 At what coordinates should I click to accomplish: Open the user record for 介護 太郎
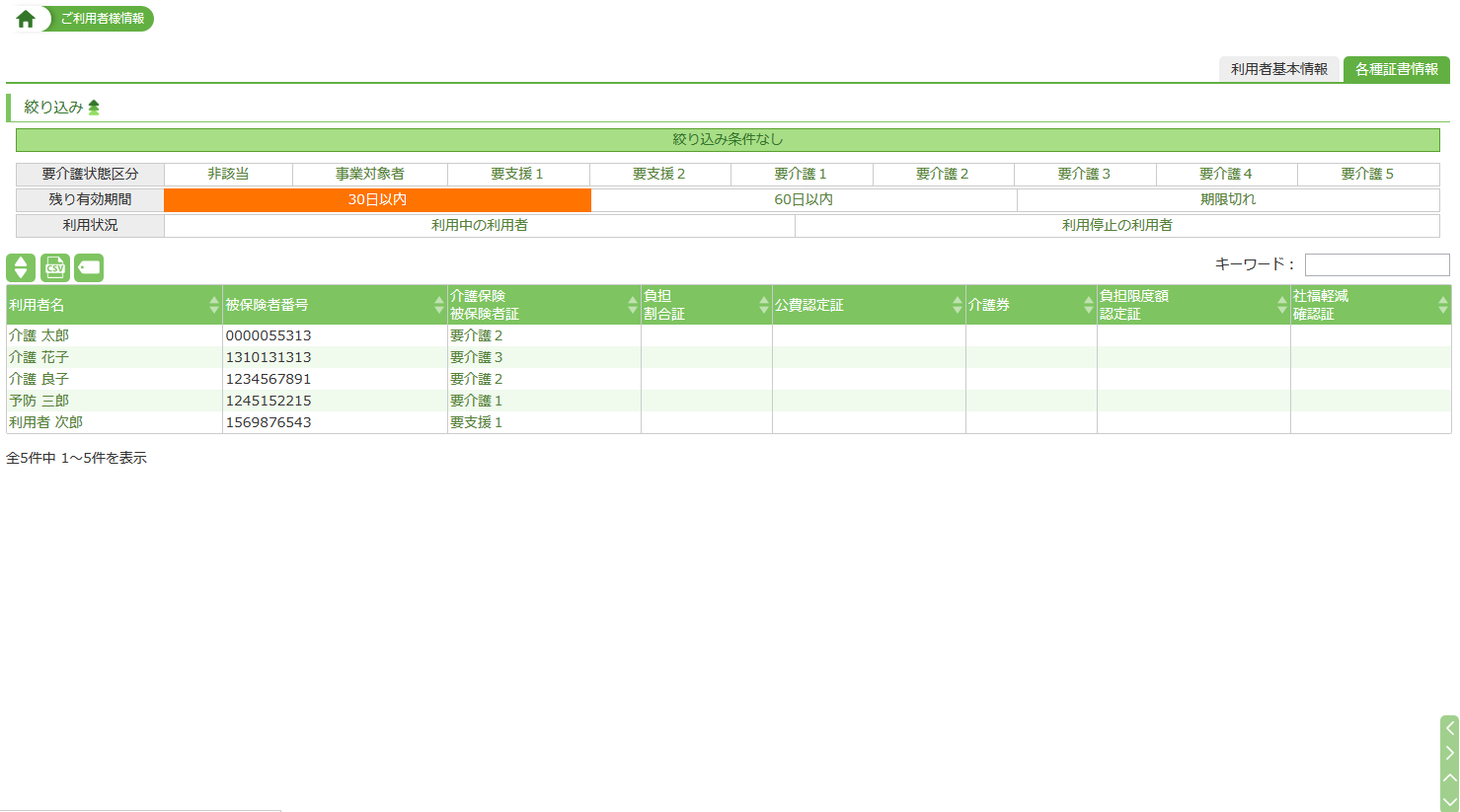click(39, 335)
